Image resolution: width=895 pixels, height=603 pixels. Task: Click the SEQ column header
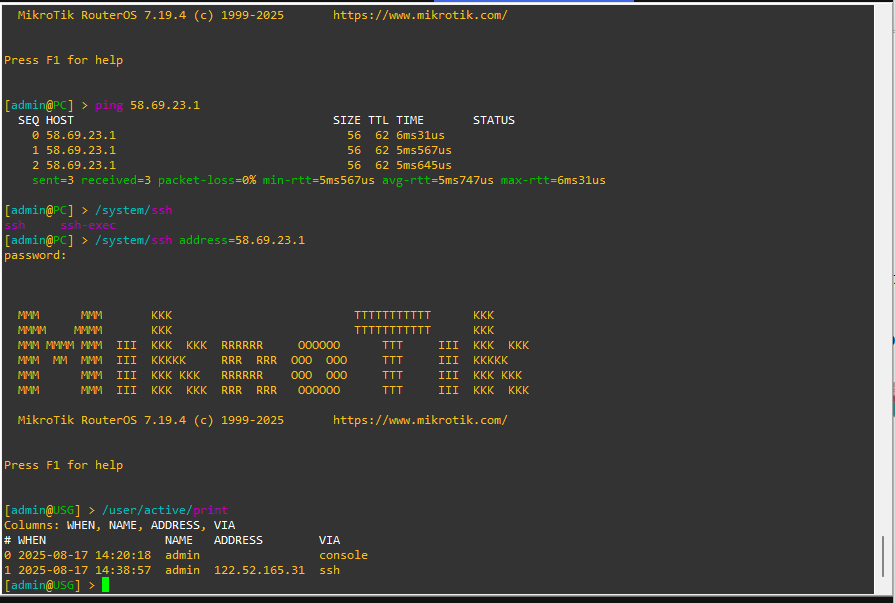(29, 120)
